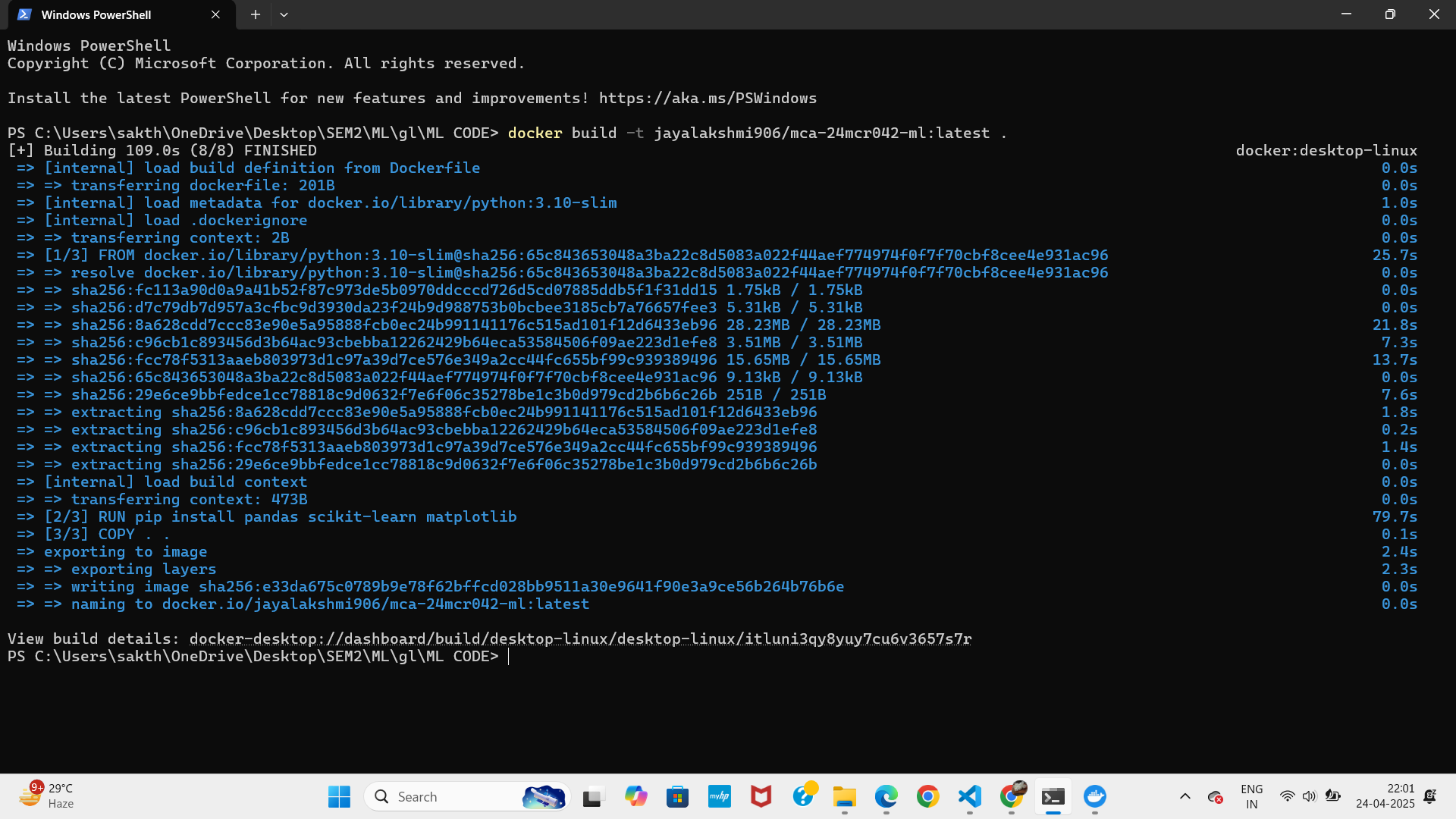The image size is (1456, 819).
Task: Click the taskbar Search box
Action: tap(467, 796)
